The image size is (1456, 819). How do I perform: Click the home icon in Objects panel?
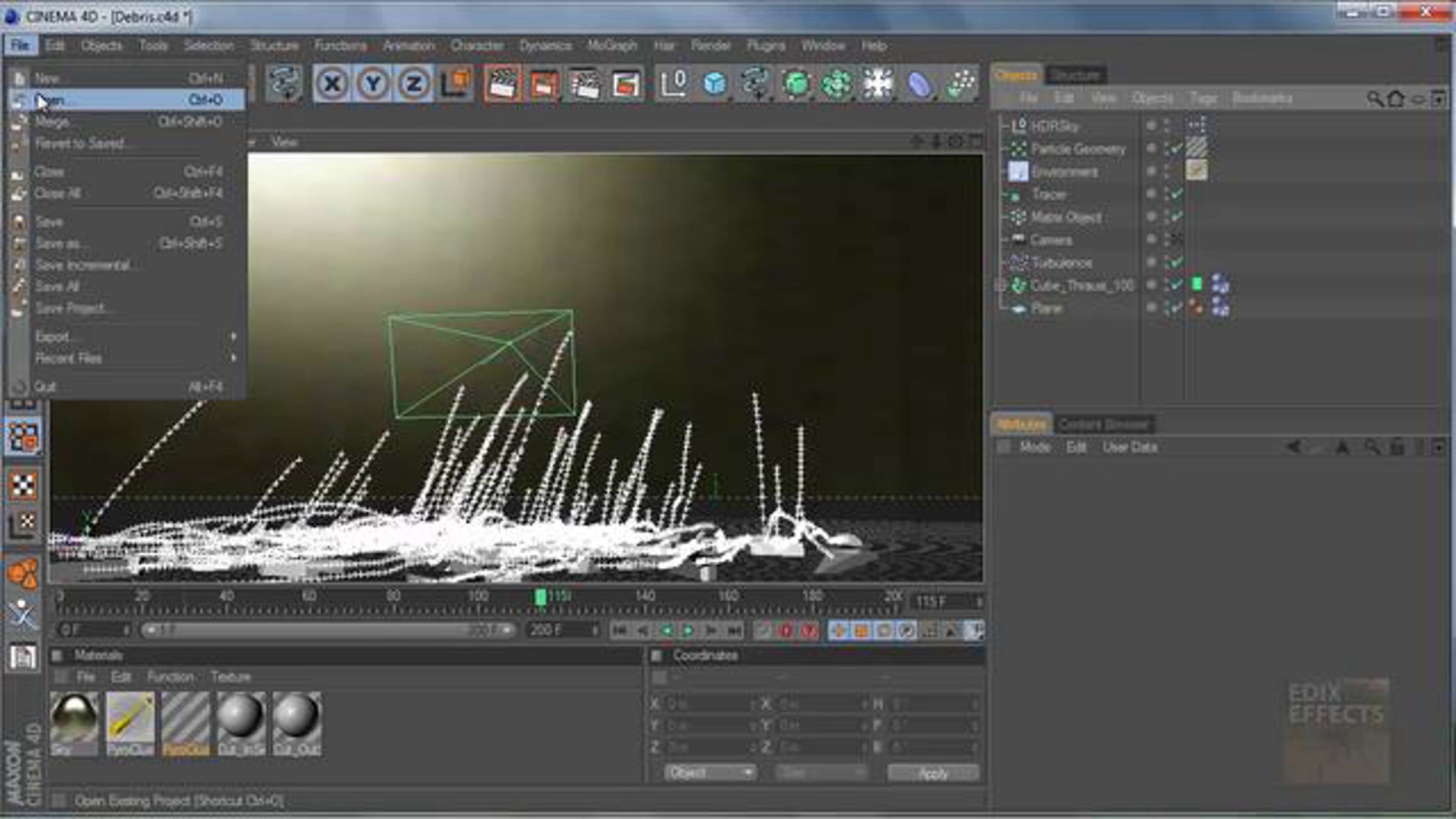[x=1397, y=99]
